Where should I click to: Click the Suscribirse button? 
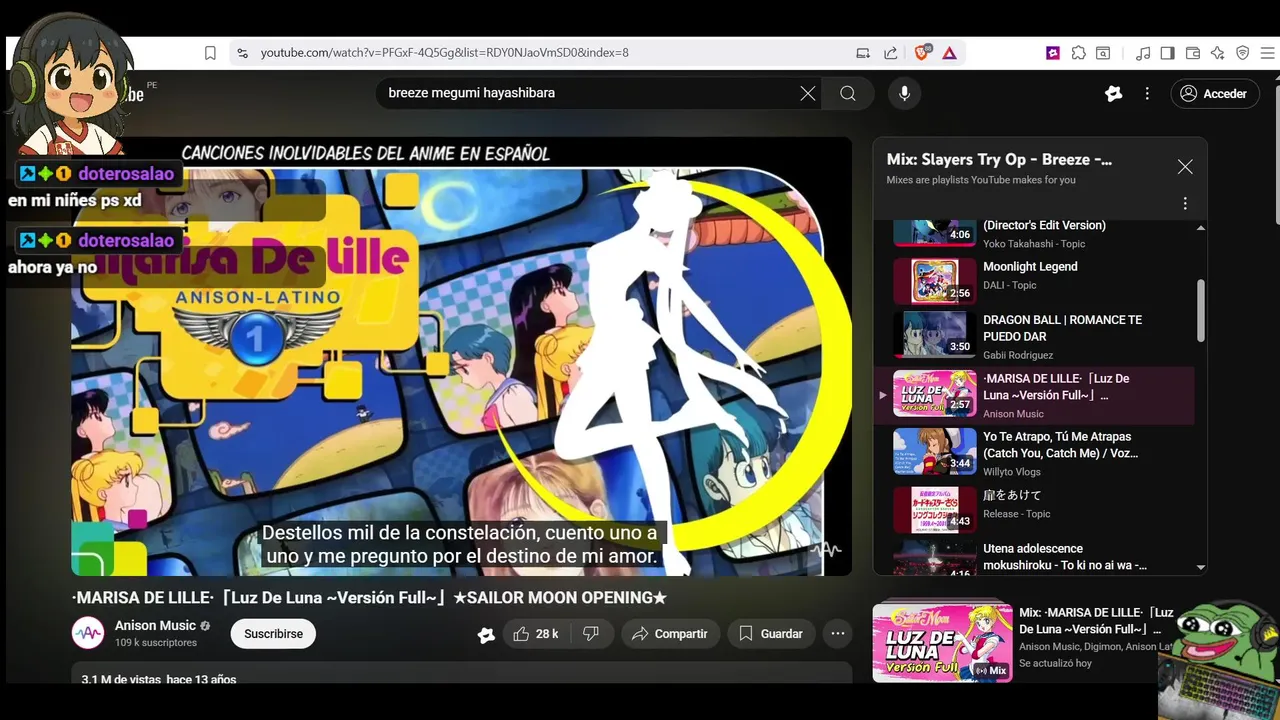273,634
